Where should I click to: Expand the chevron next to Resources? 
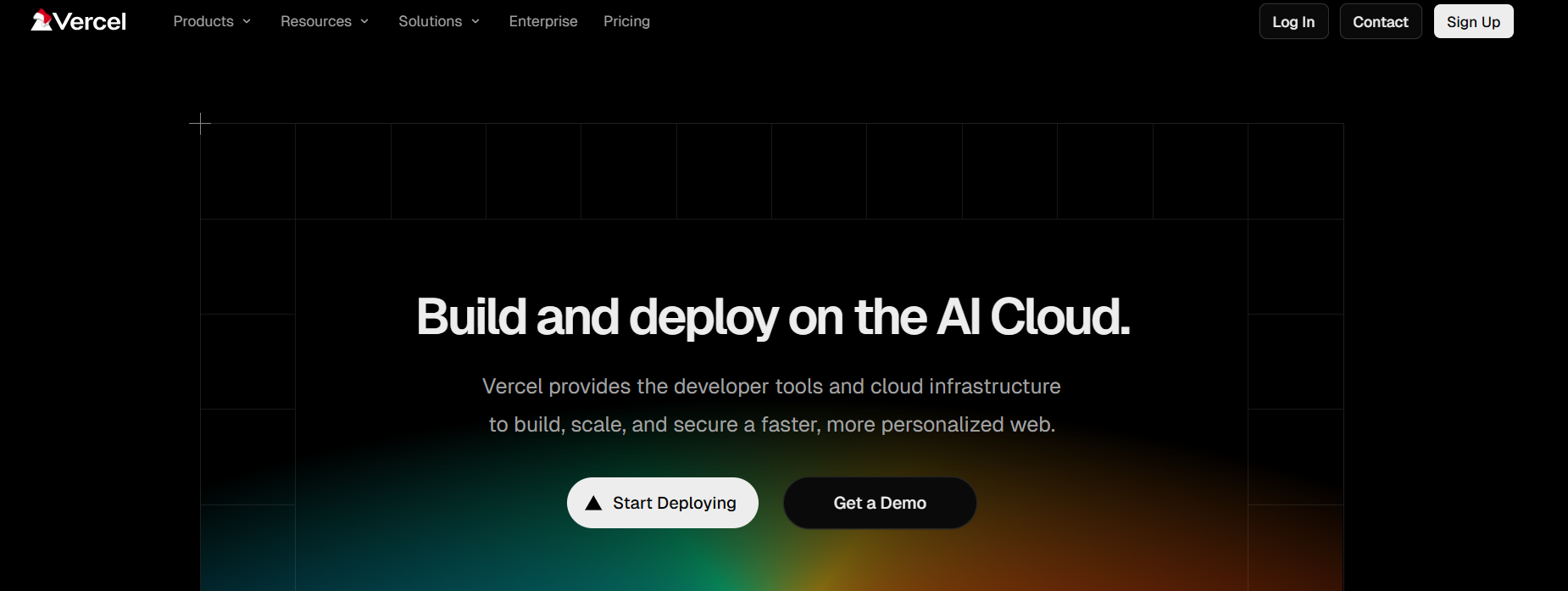click(x=364, y=21)
